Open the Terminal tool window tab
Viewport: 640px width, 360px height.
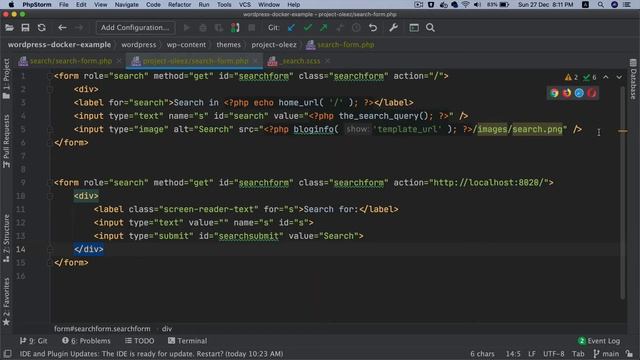tap(187, 341)
